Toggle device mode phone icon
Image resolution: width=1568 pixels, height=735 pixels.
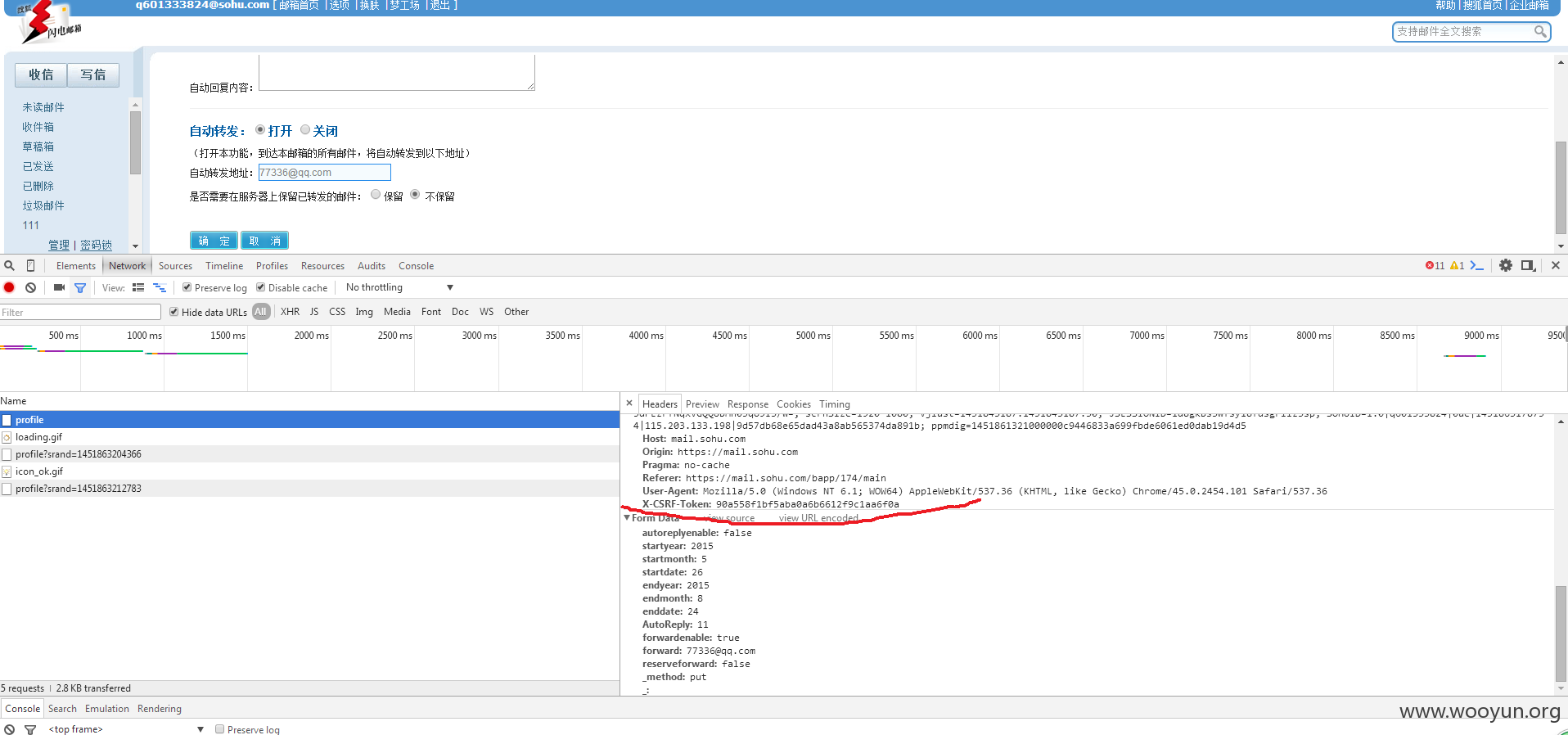(x=30, y=266)
